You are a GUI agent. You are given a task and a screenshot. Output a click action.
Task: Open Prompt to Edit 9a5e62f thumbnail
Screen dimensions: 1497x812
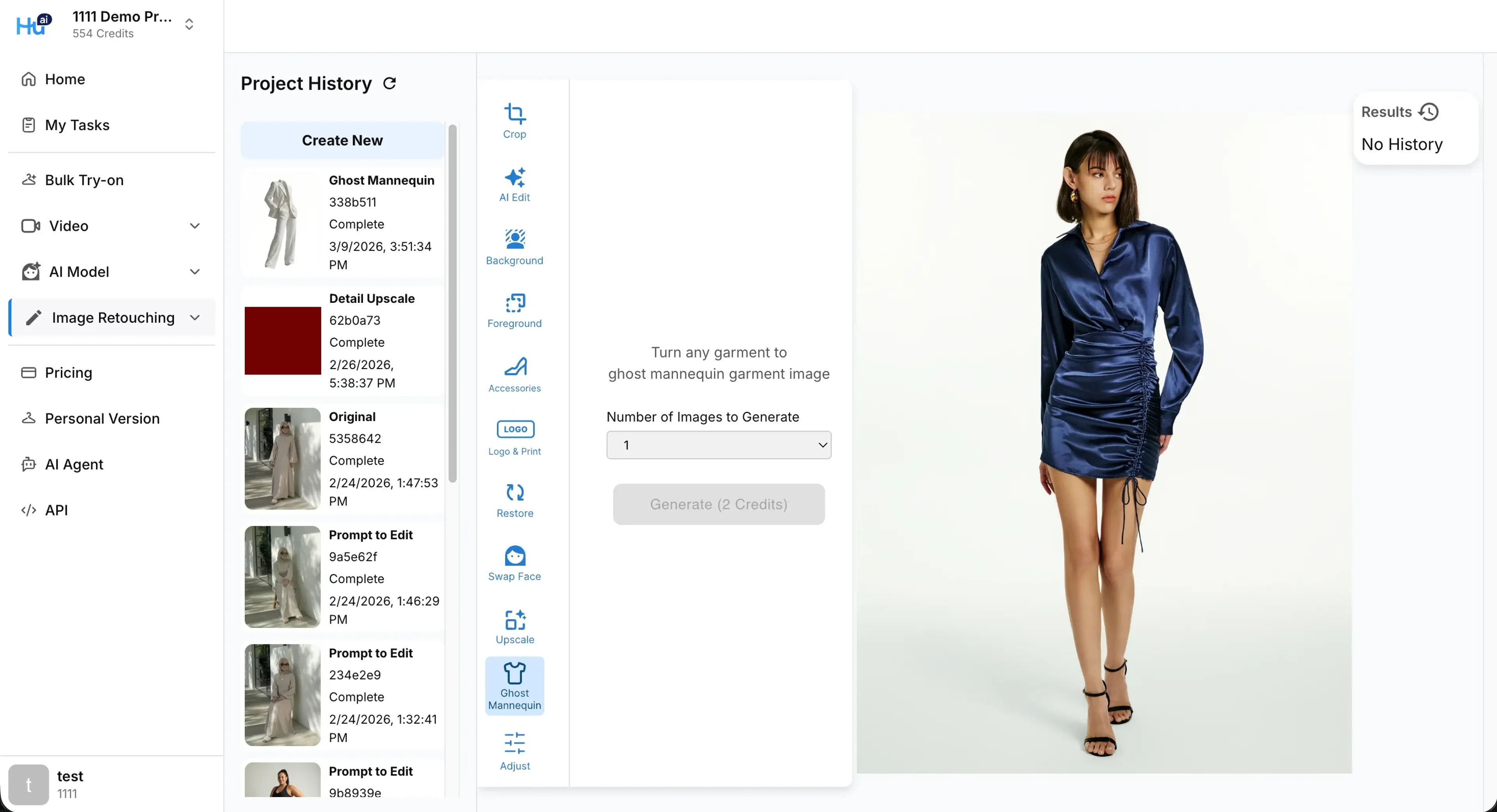click(282, 577)
